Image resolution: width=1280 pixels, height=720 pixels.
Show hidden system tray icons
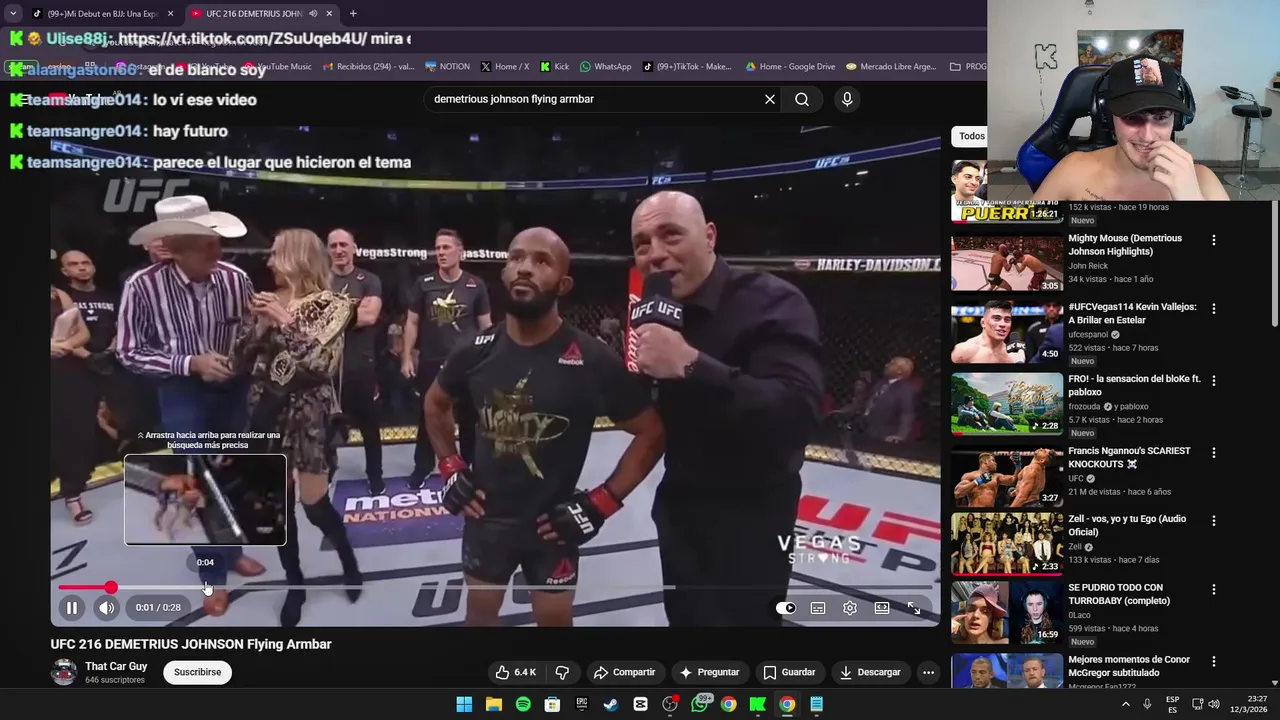click(1125, 704)
